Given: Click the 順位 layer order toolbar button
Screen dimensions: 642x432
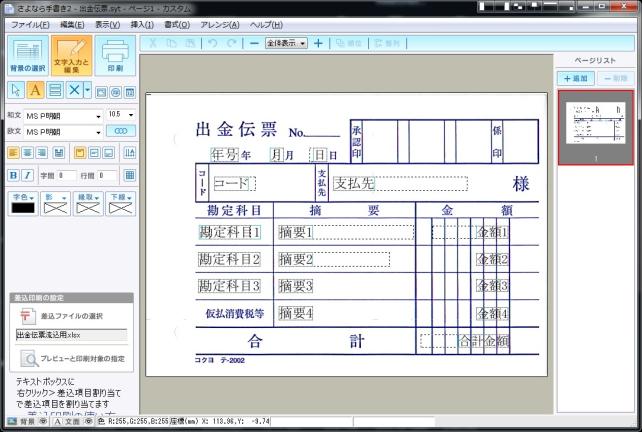Looking at the screenshot, I should point(349,43).
